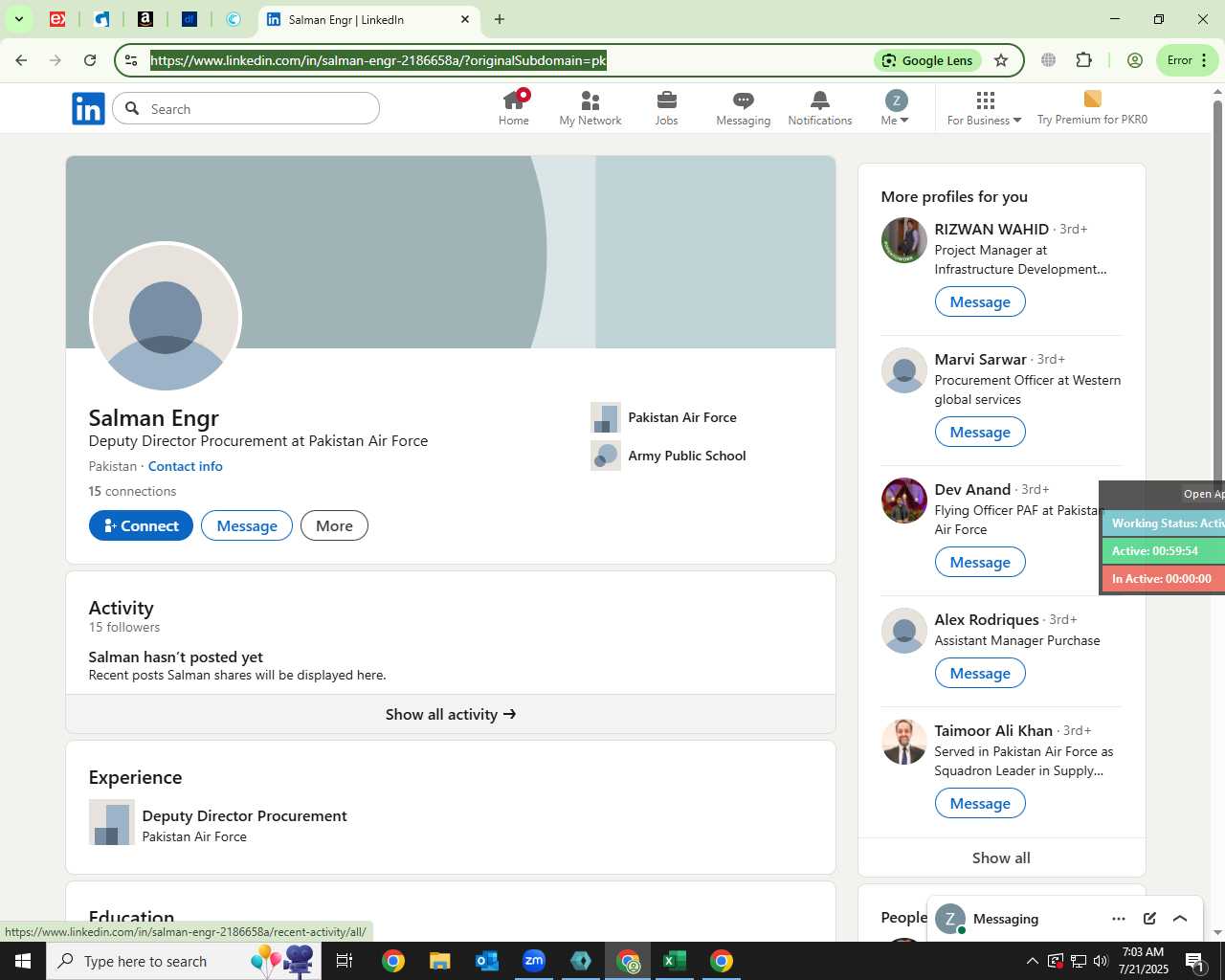Show hidden system tray icons
Image resolution: width=1225 pixels, height=980 pixels.
pos(1032,961)
